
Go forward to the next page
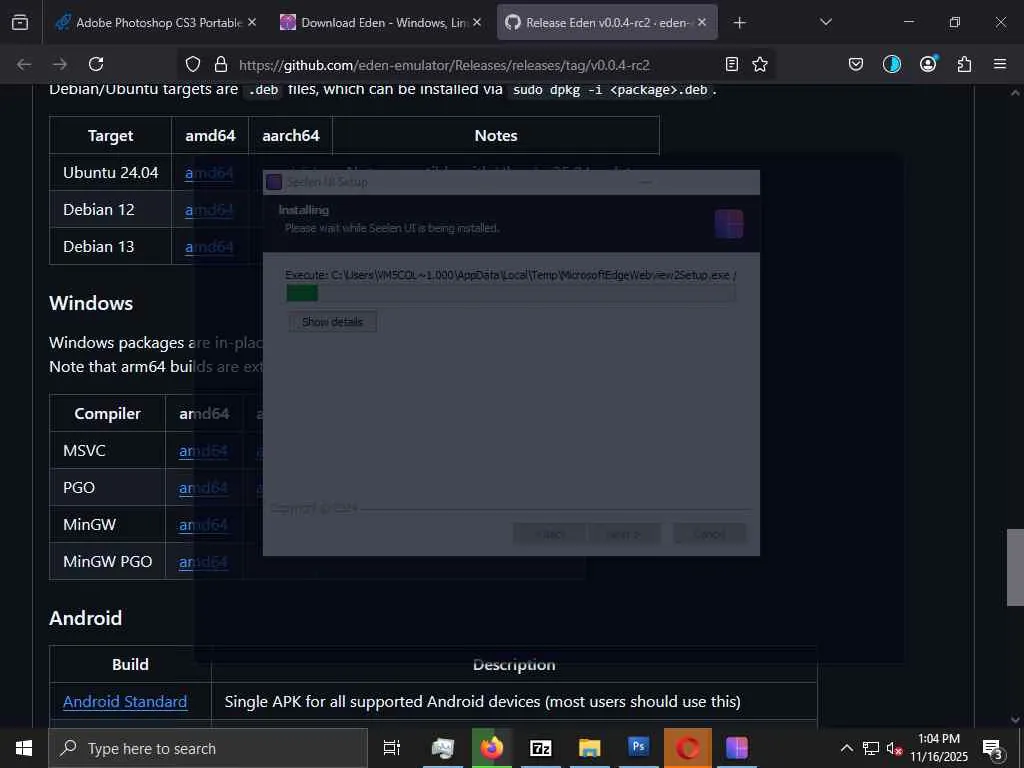(59, 64)
